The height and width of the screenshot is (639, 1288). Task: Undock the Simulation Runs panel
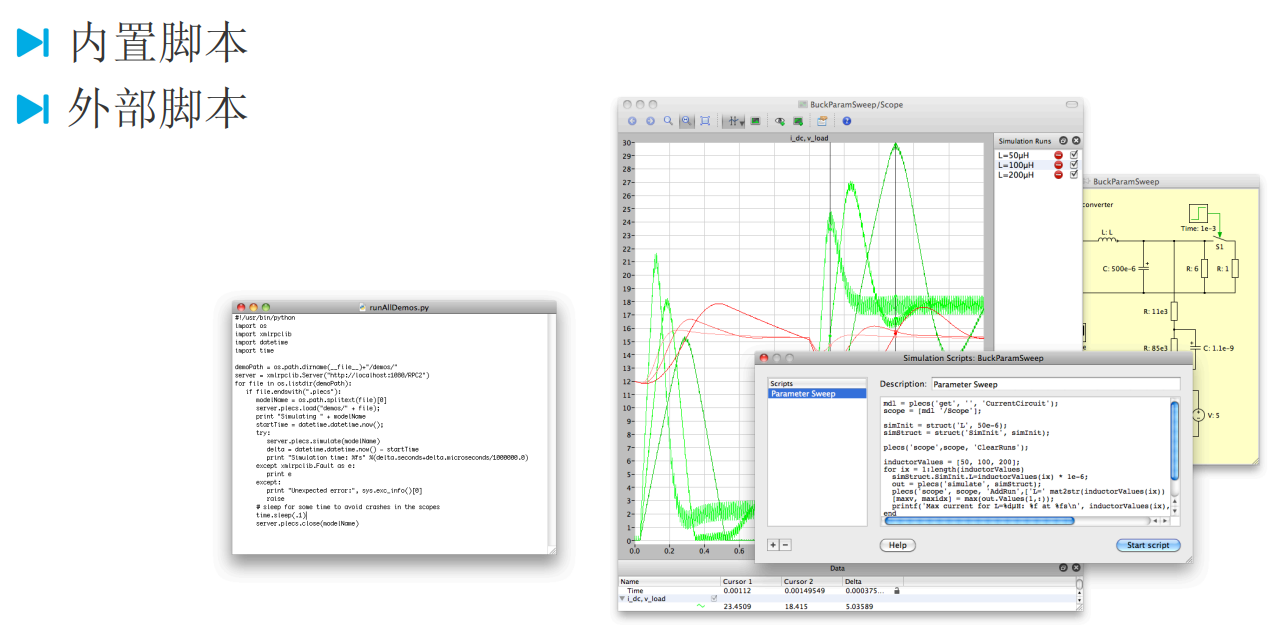pos(1063,142)
